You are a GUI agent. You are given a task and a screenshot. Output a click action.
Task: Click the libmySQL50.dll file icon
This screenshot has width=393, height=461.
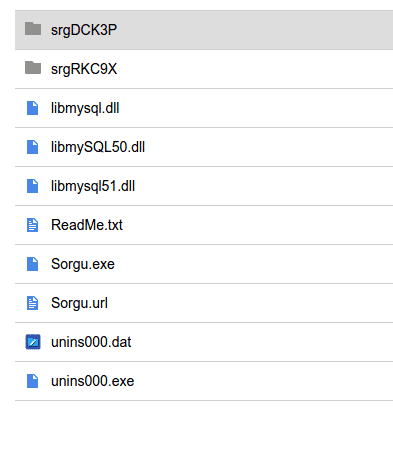[33, 147]
